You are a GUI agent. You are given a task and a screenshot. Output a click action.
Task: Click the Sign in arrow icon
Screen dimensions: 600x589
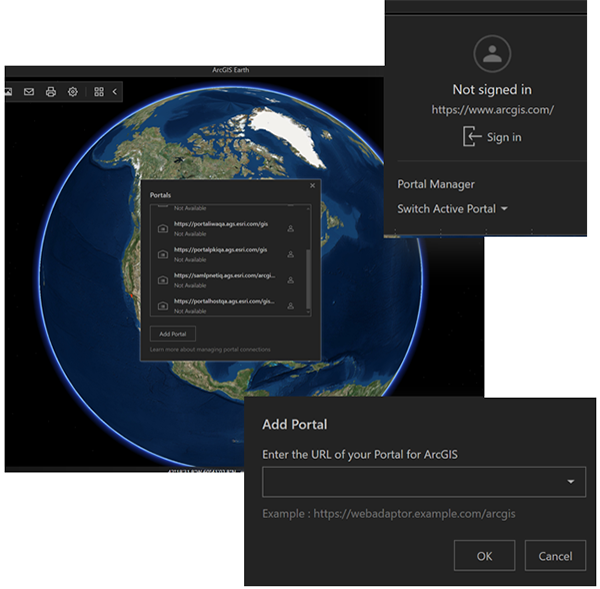[472, 137]
